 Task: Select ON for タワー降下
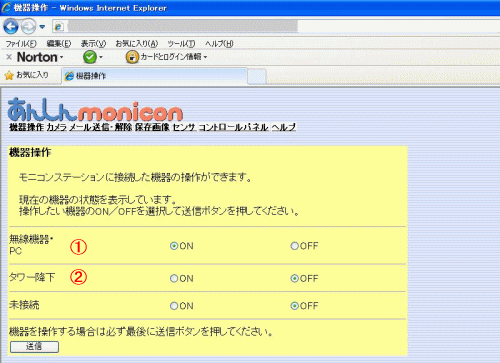pyautogui.click(x=174, y=278)
